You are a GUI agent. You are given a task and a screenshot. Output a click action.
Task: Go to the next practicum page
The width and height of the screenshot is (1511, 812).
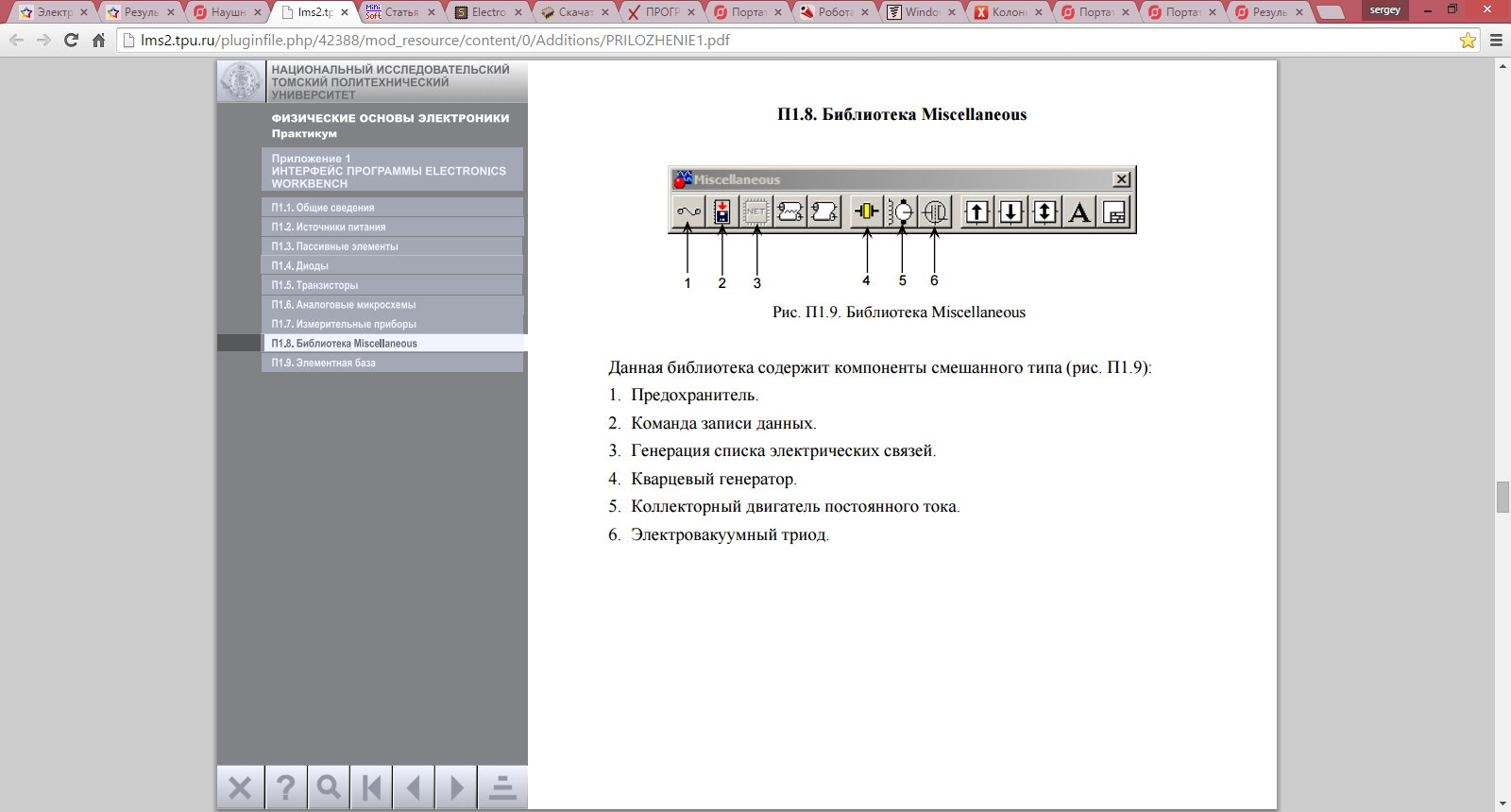pos(457,787)
